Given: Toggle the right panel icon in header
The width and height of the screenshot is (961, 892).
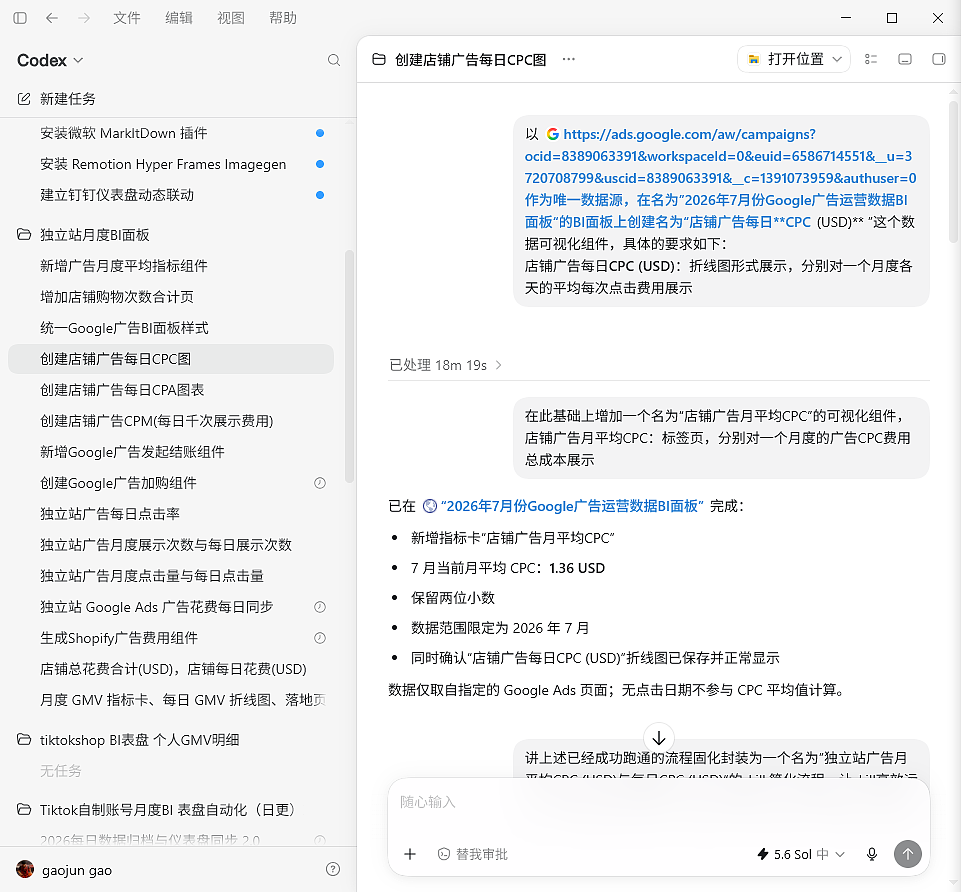Looking at the screenshot, I should coord(938,59).
